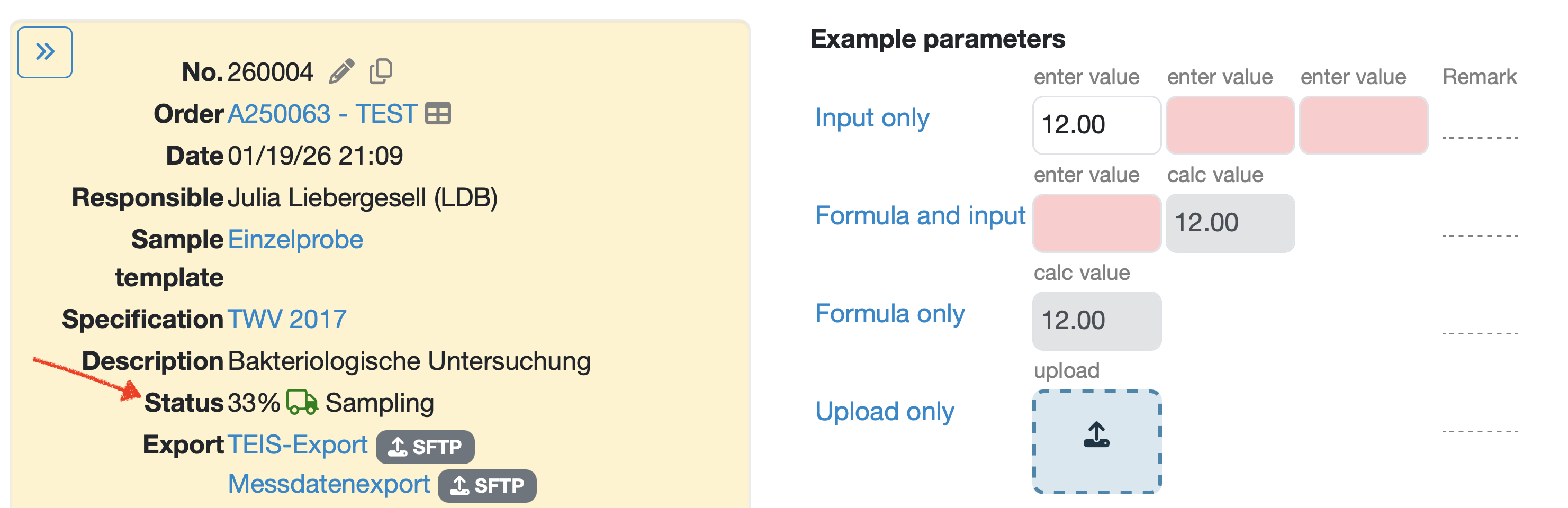This screenshot has height=508, width=1568.
Task: Click the table icon next to order A250063
Action: 438,114
